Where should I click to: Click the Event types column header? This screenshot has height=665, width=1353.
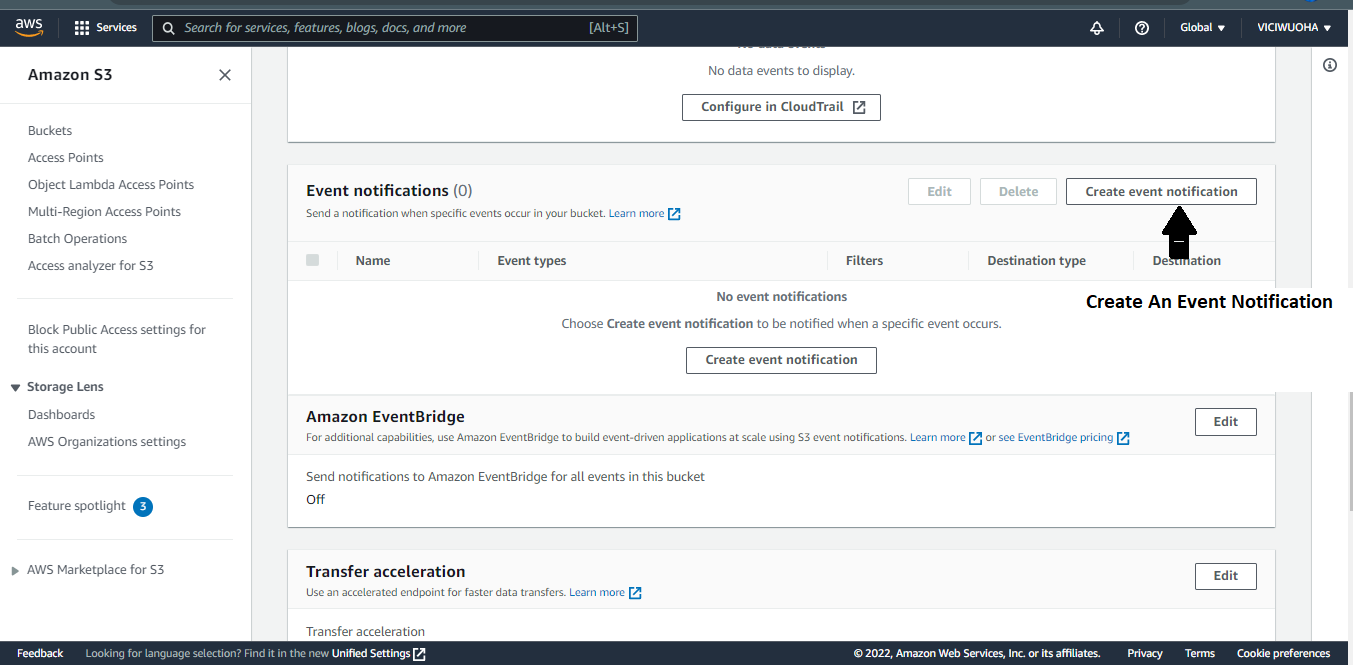click(x=532, y=261)
